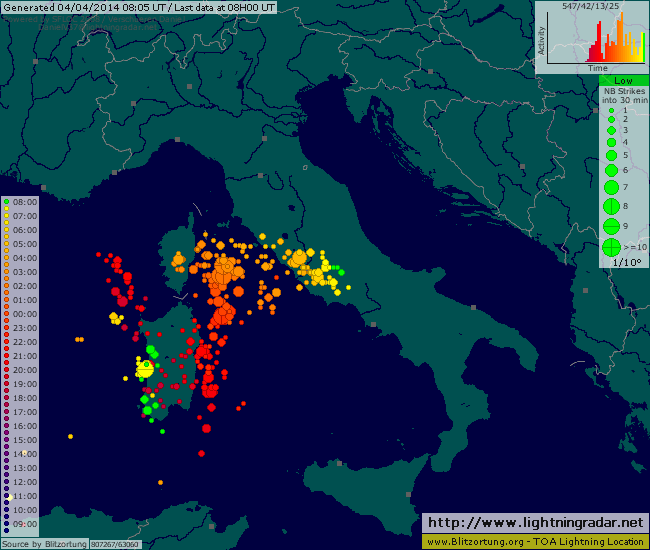Click the large yellow crosshair marker on western Sardinia
Screen dimensions: 650x550
click(x=145, y=369)
